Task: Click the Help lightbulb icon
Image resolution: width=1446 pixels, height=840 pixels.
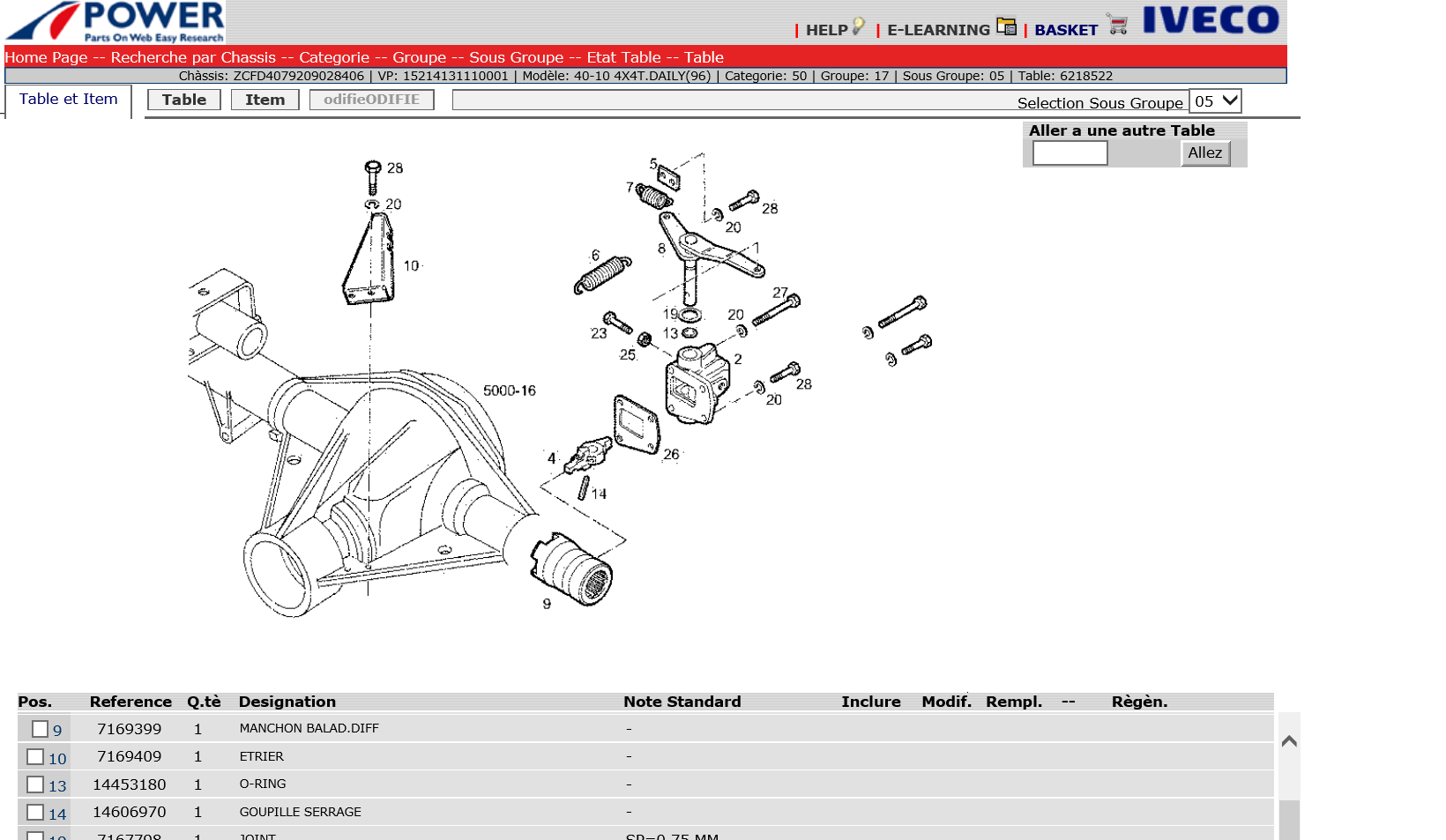Action: (x=858, y=26)
